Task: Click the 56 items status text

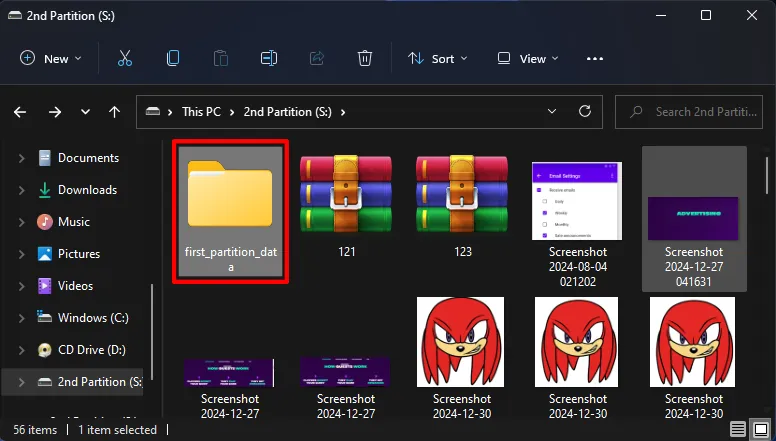Action: tap(35, 430)
